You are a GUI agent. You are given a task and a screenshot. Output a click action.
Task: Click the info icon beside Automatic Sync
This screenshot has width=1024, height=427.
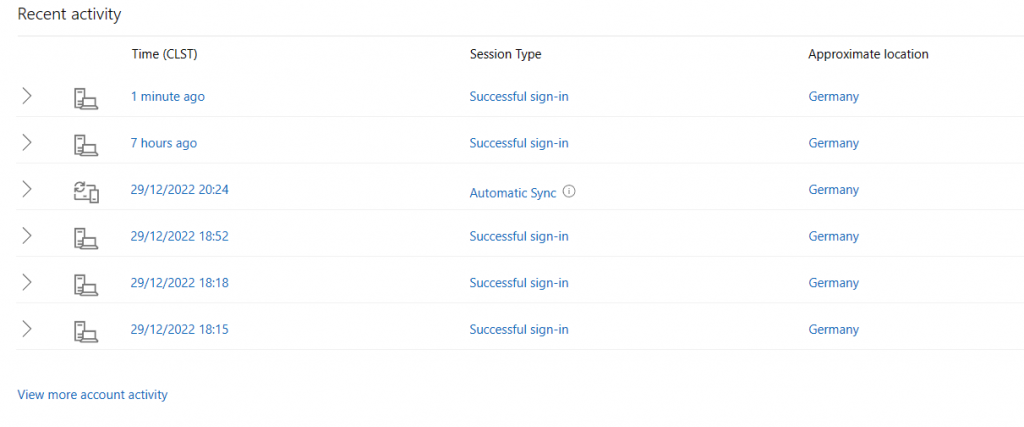tap(569, 192)
